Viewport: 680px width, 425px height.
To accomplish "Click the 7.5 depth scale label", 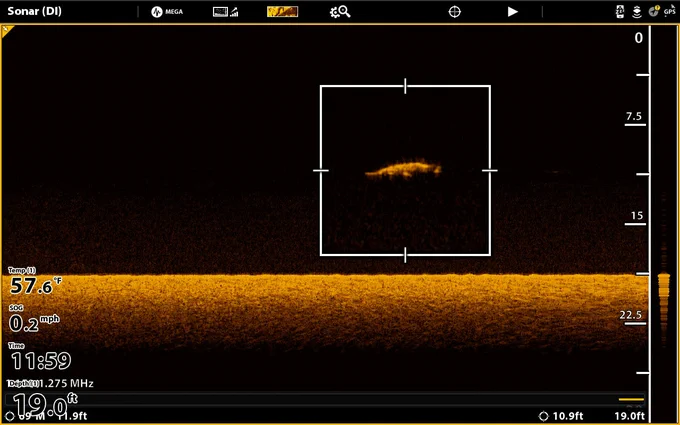I will click(634, 116).
